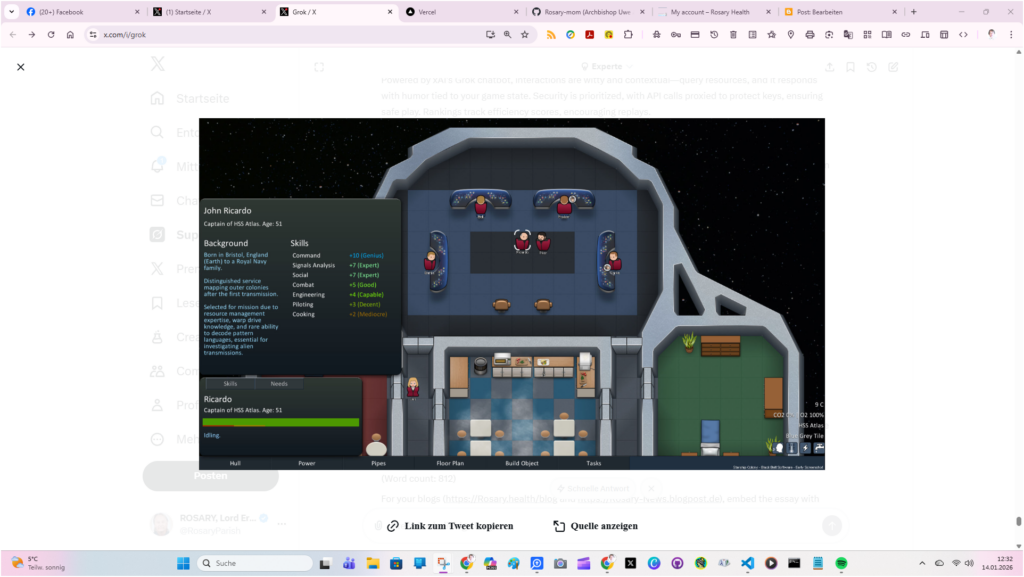This screenshot has height=577, width=1024.
Task: Click the Windows Start button
Action: [183, 563]
